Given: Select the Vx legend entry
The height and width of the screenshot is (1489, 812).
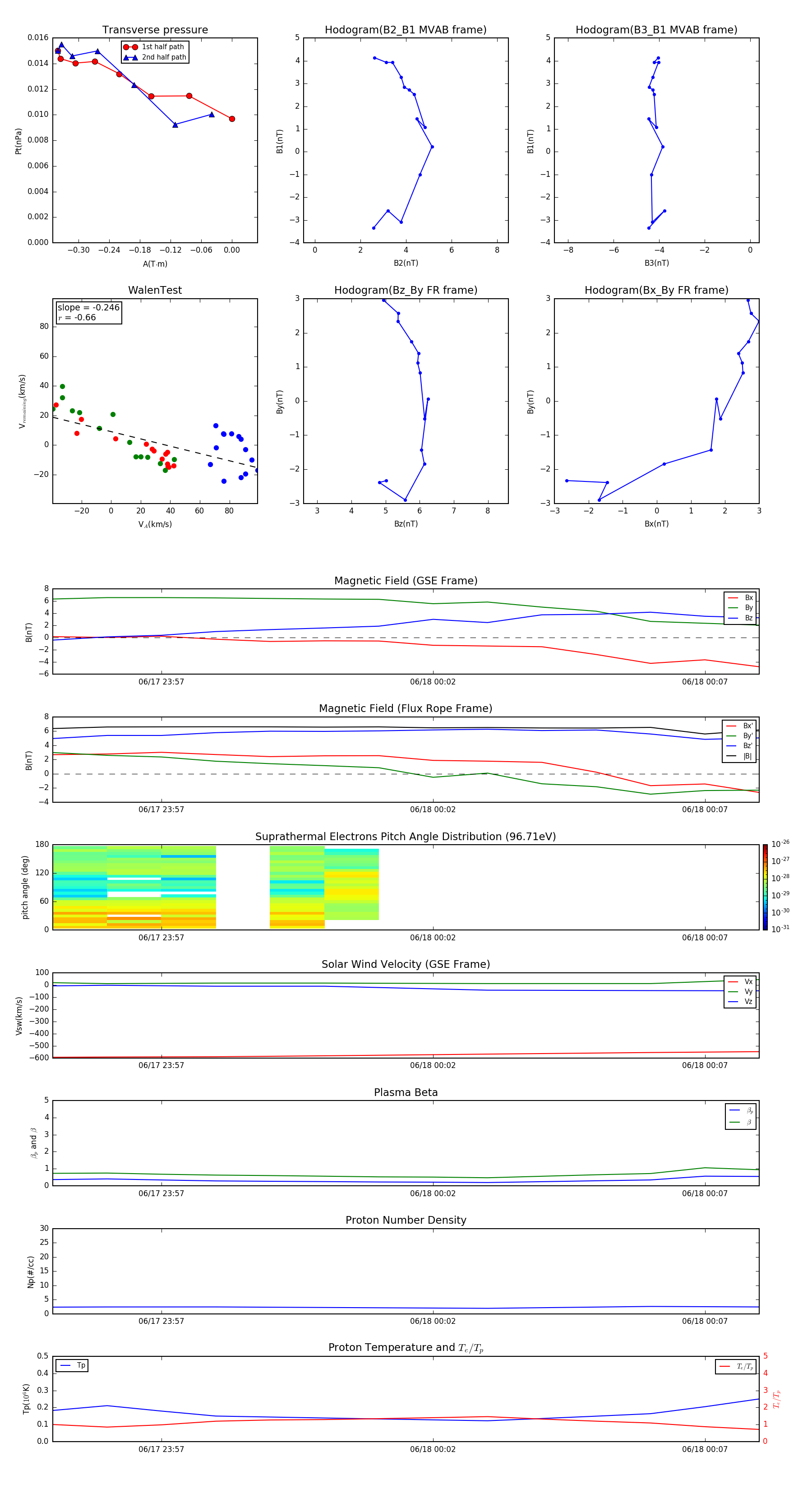Looking at the screenshot, I should [x=740, y=982].
